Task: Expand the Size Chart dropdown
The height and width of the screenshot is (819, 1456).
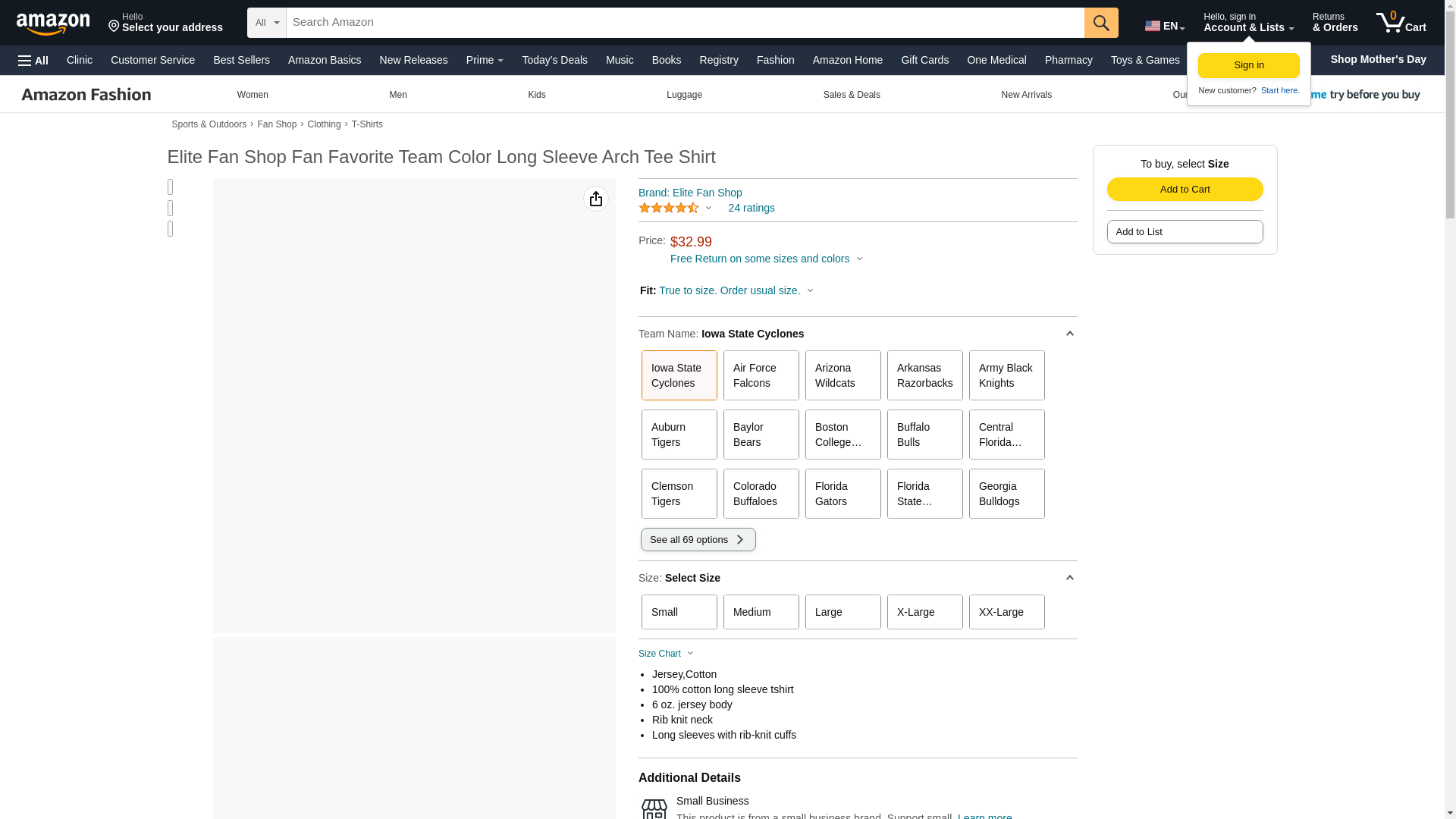Action: pos(666,654)
